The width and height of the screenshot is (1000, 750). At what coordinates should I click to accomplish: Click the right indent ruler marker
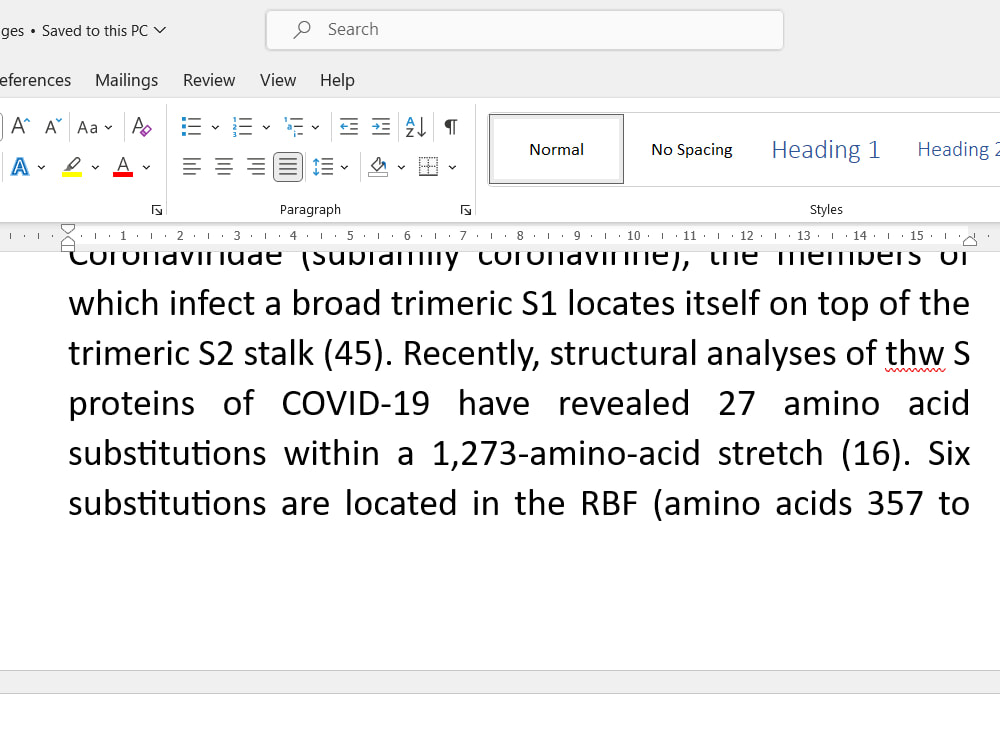(x=970, y=240)
